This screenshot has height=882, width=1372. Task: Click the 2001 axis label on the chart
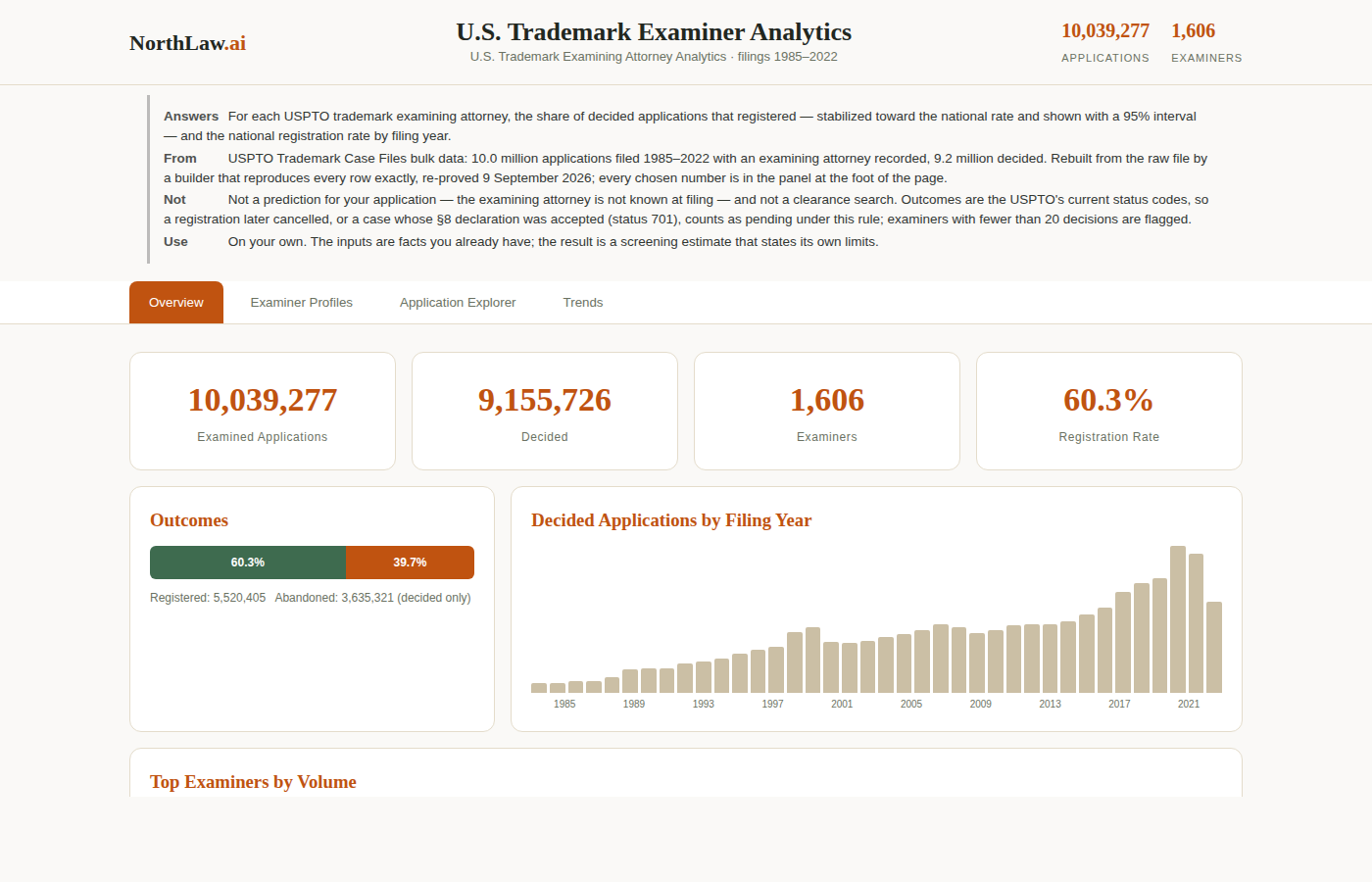click(842, 704)
